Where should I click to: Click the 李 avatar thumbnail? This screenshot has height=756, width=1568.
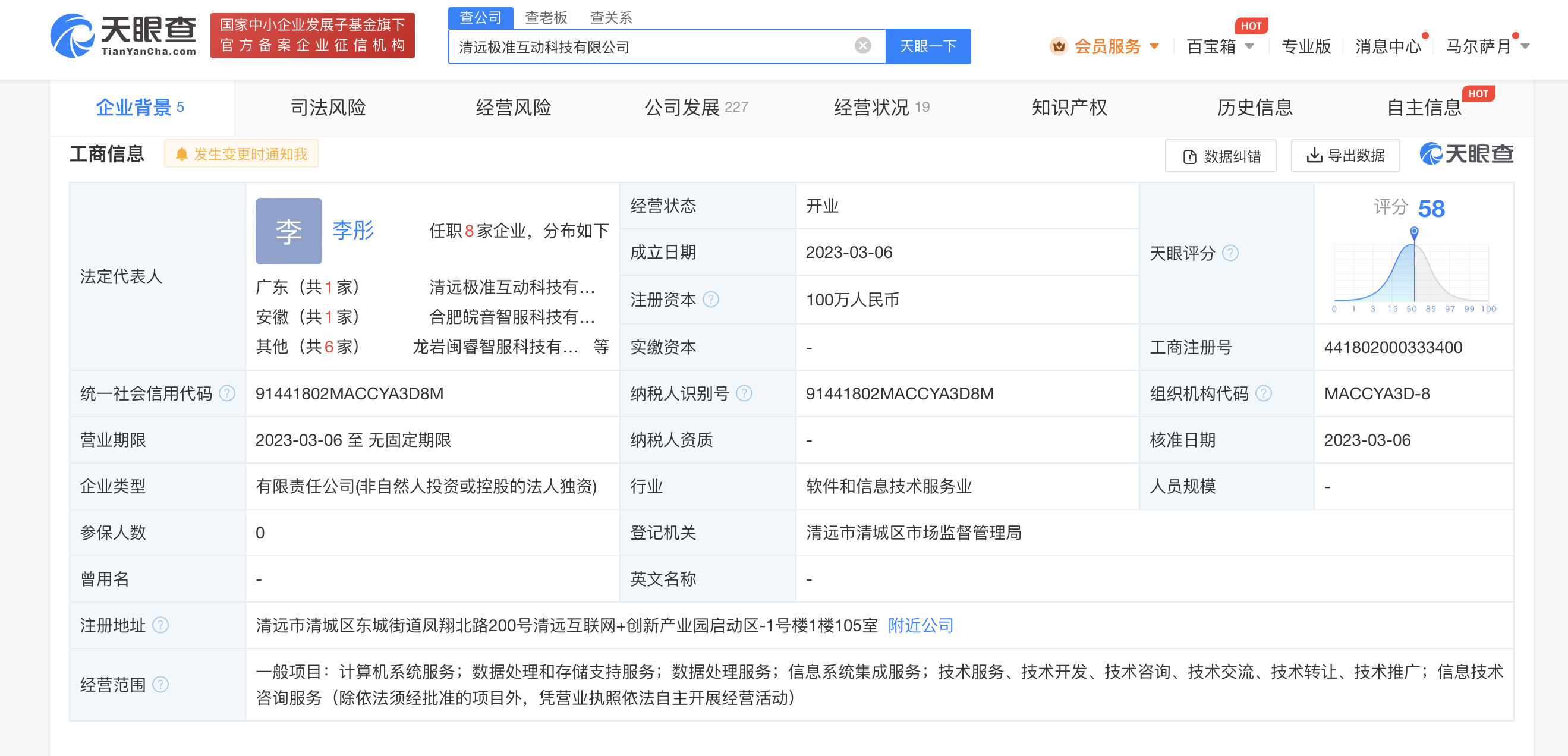(x=288, y=231)
